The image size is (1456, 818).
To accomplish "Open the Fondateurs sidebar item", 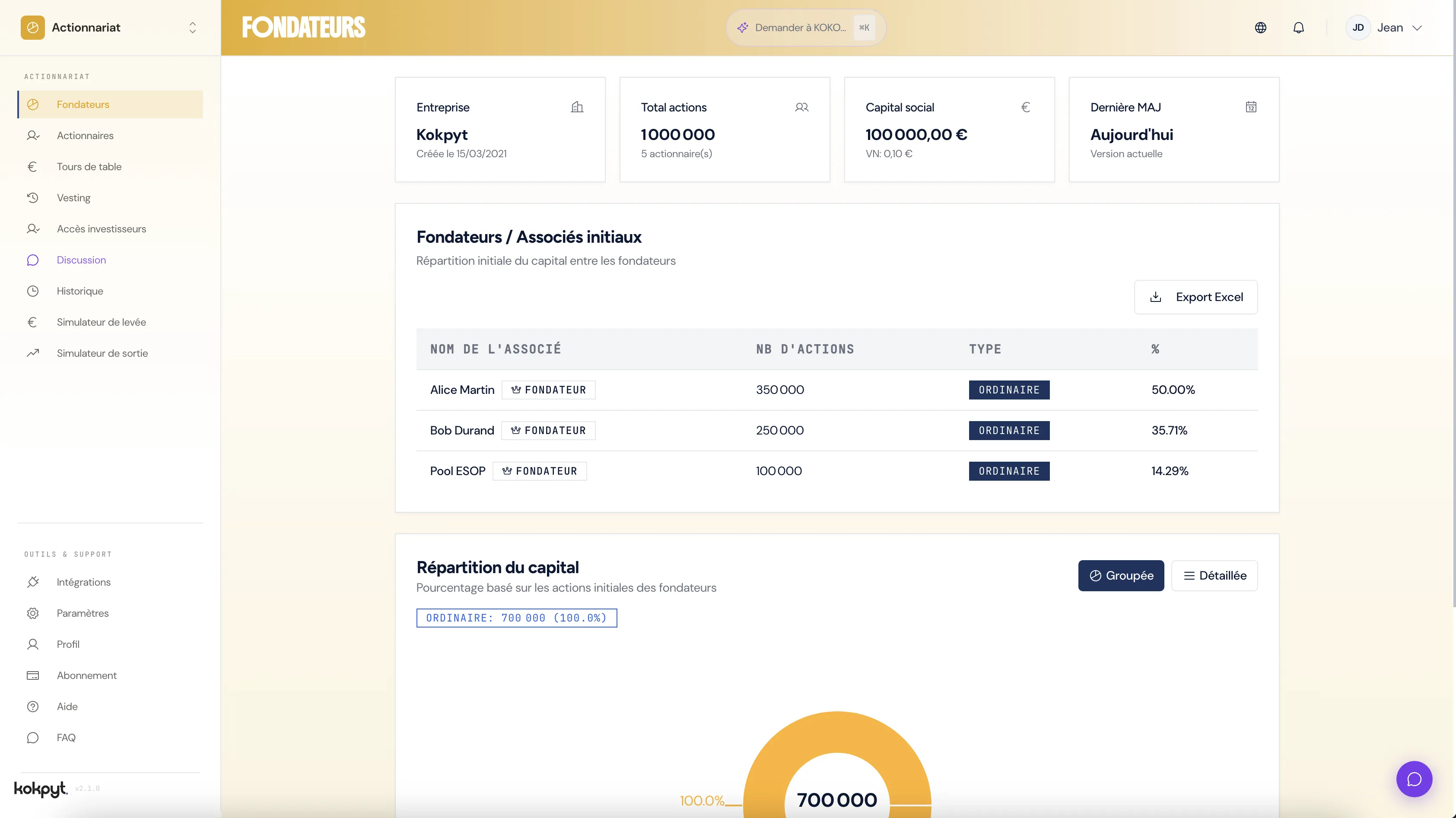I will tap(111, 105).
